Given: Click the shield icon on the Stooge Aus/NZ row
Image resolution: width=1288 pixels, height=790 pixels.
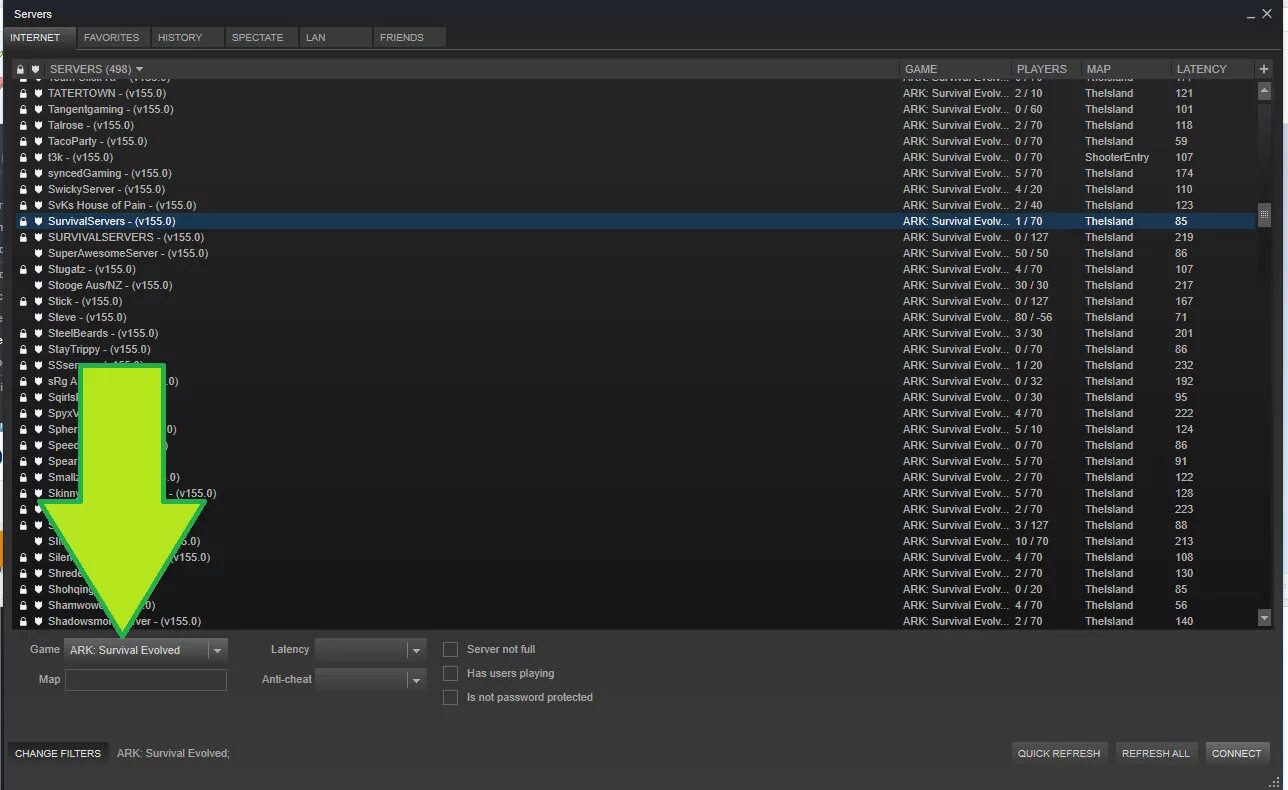Looking at the screenshot, I should click(x=37, y=285).
